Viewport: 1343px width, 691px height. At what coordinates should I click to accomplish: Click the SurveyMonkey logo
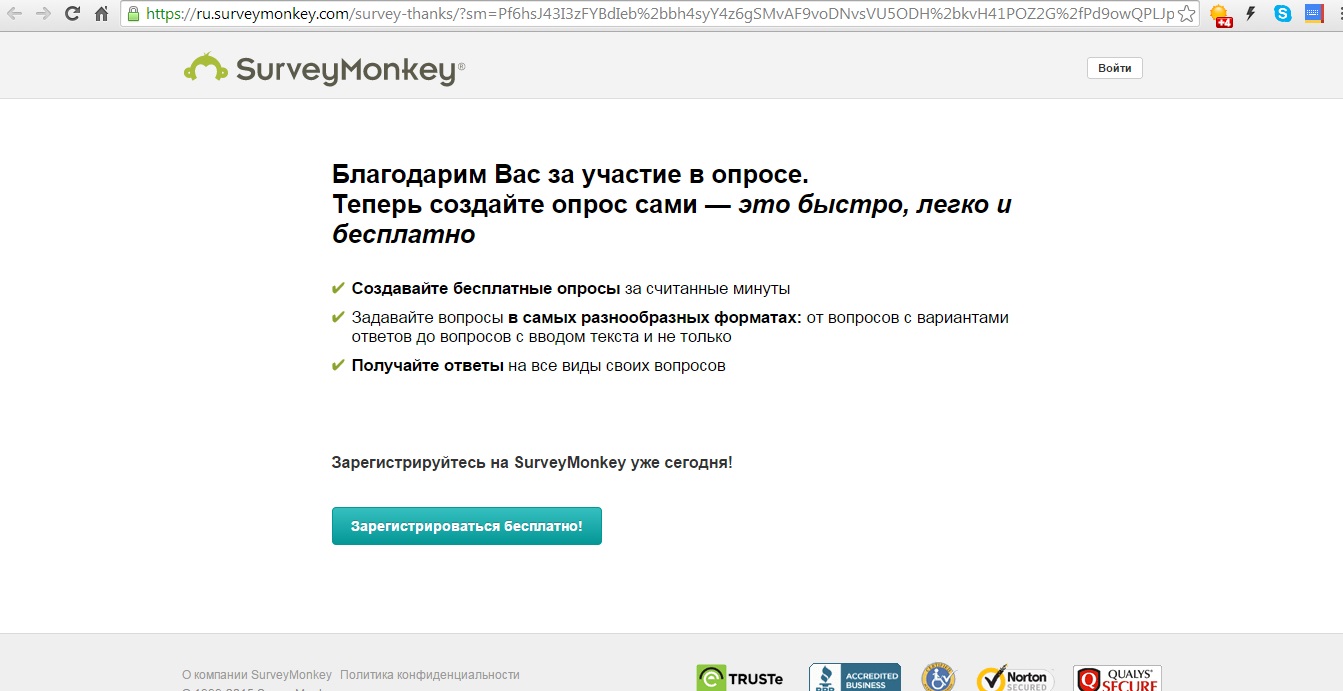[324, 68]
